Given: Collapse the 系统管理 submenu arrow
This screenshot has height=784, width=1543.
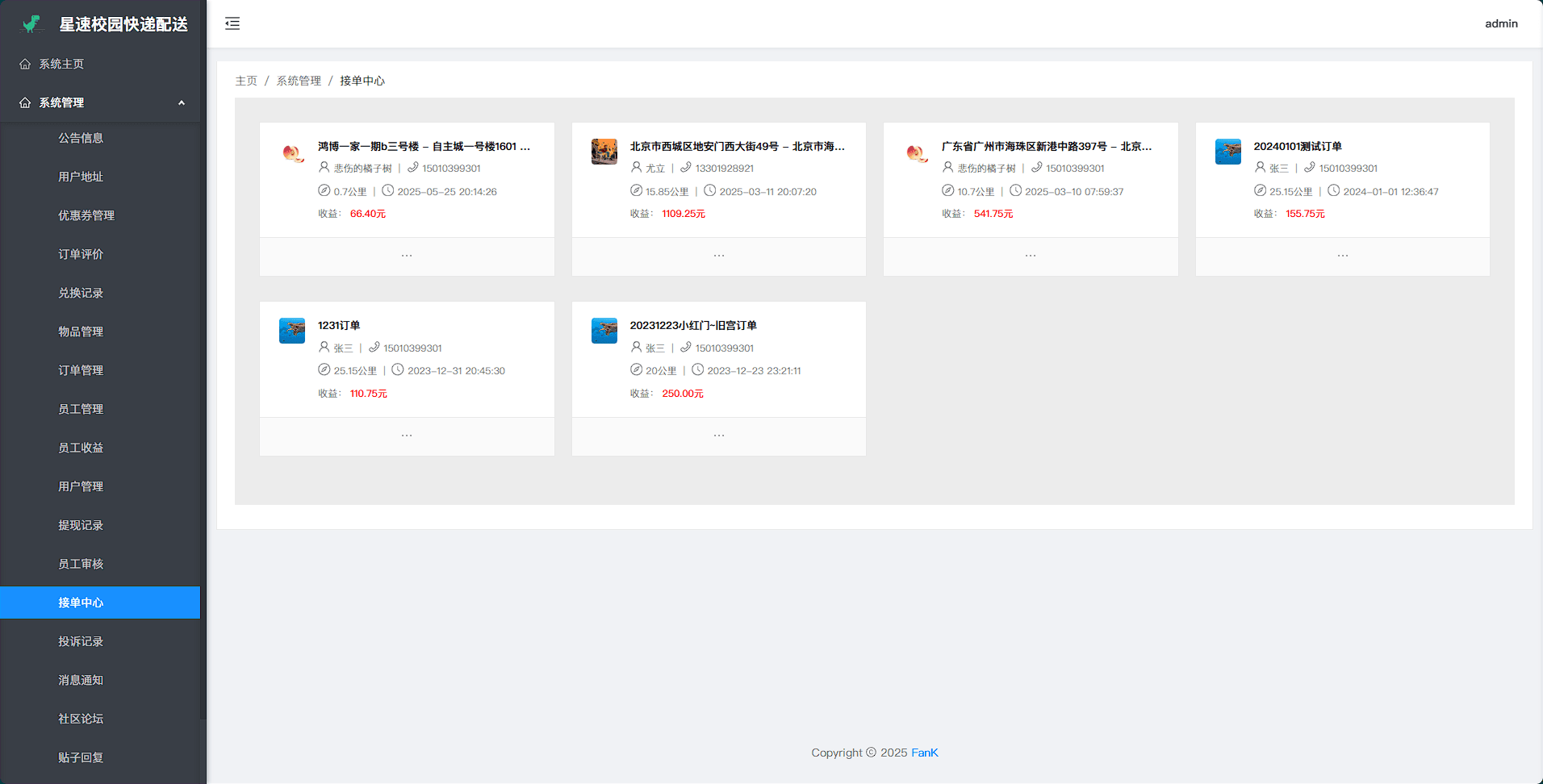Looking at the screenshot, I should point(182,102).
